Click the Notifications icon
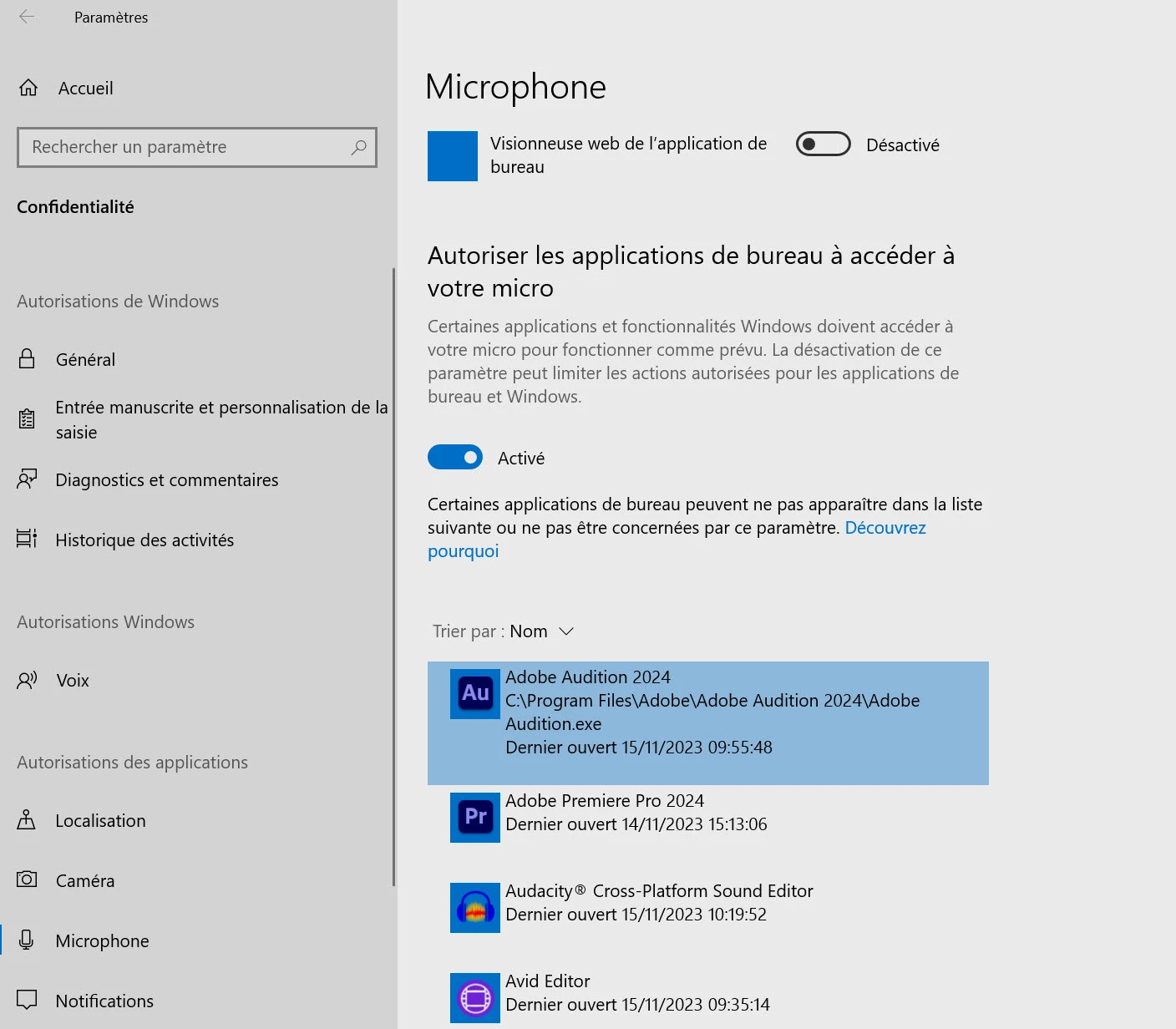 27,1000
